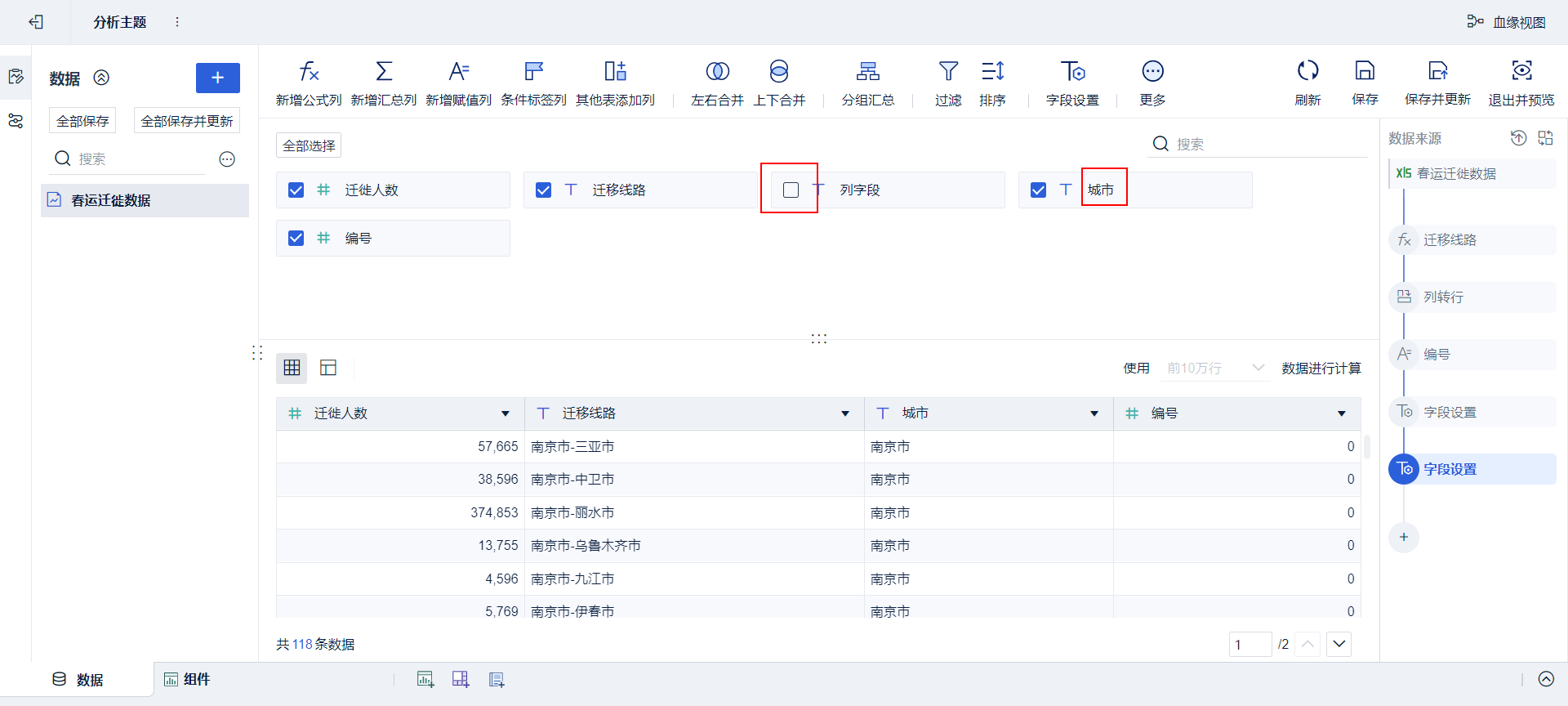
Task: Click 新增汇总列 tool
Action: click(x=384, y=83)
